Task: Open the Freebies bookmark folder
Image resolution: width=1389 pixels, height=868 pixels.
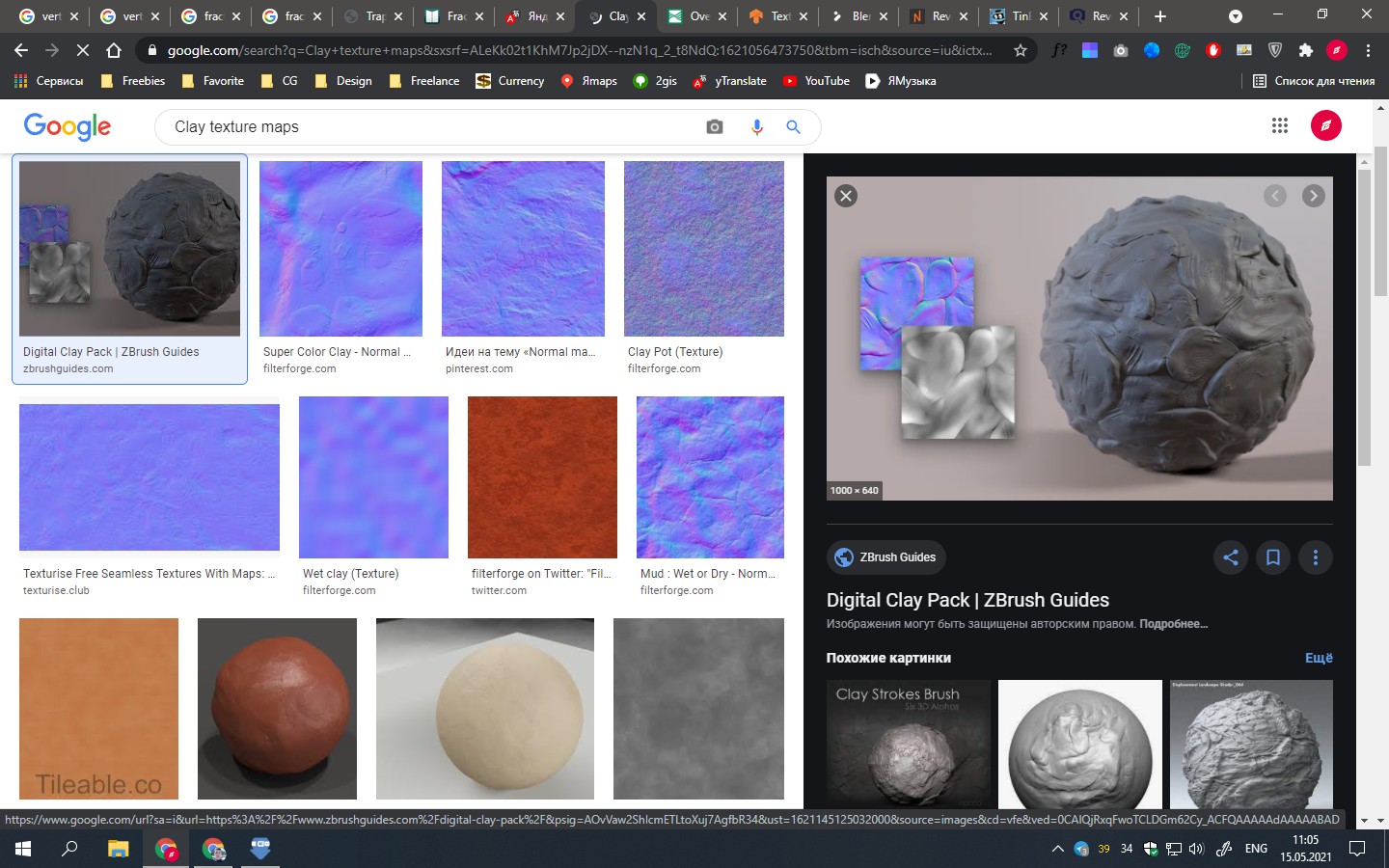Action: (133, 81)
